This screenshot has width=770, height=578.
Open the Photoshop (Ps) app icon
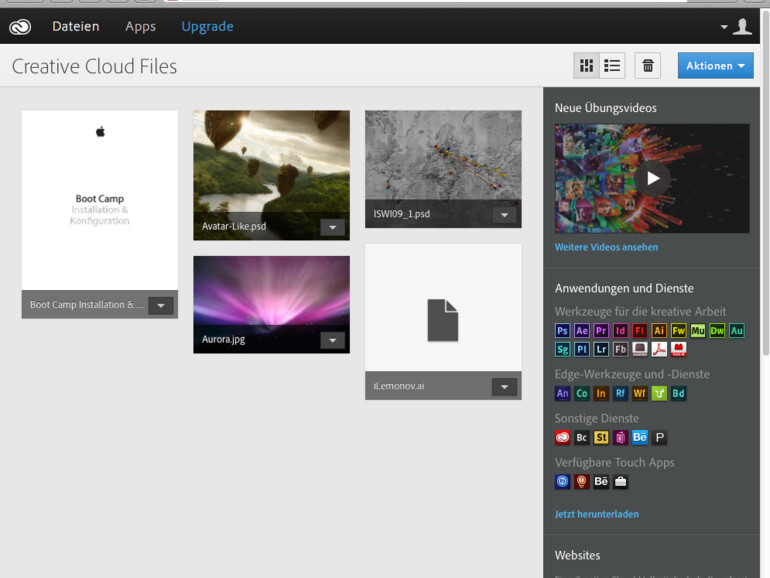coord(562,330)
